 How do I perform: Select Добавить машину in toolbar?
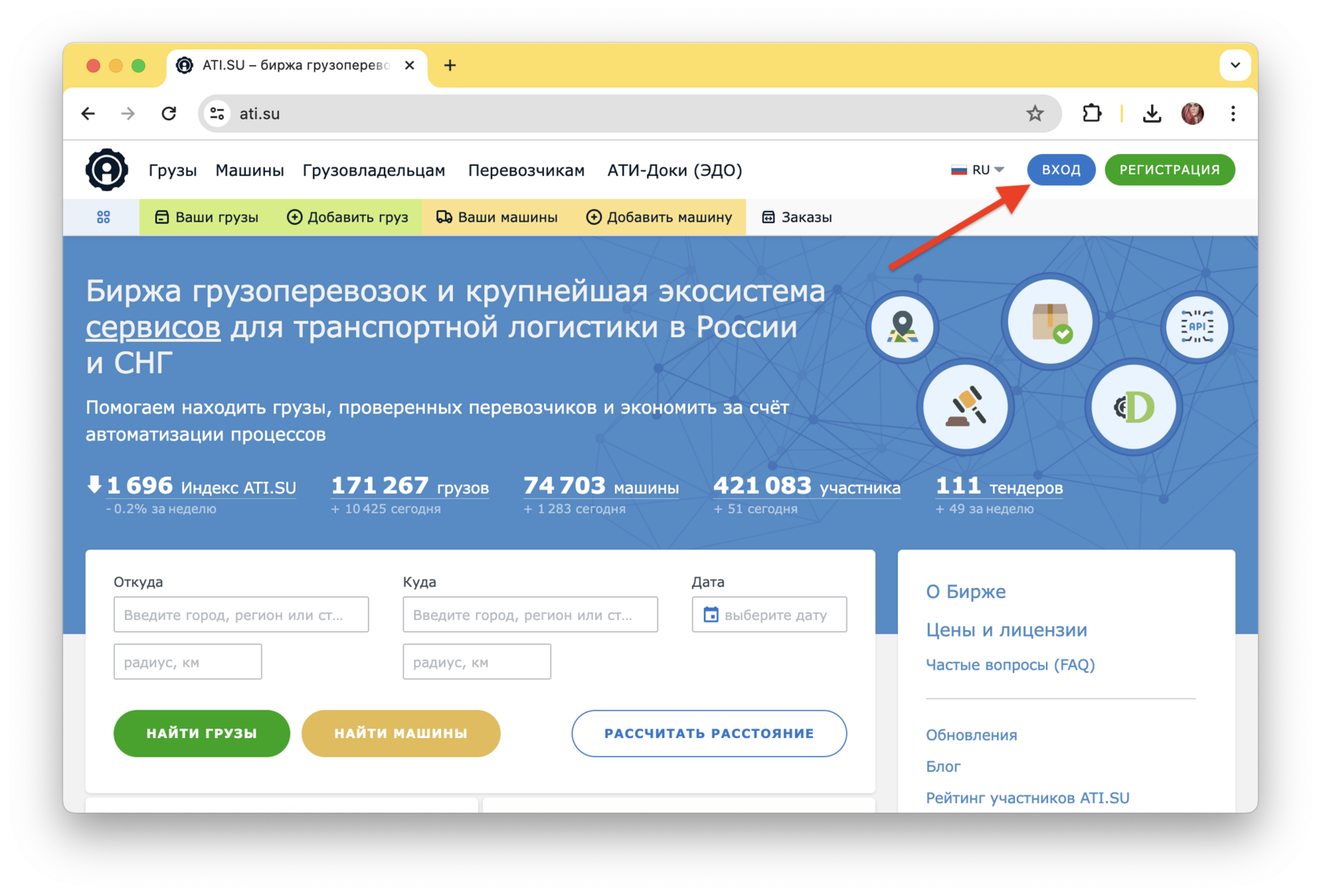pyautogui.click(x=659, y=218)
